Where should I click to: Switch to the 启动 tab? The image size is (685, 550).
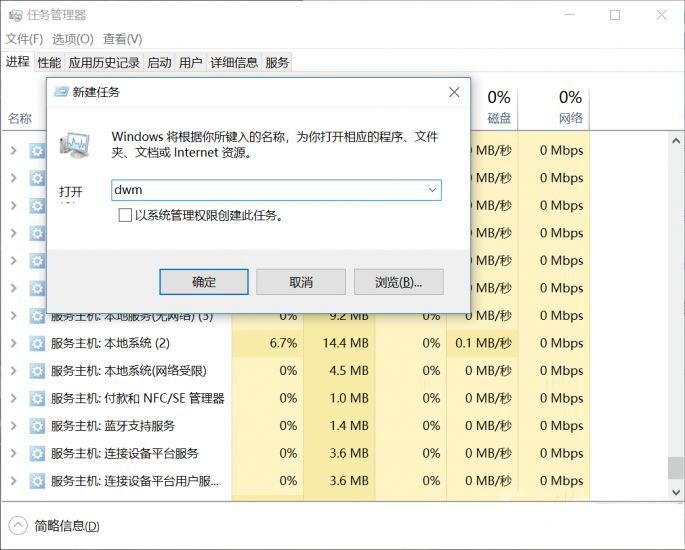pyautogui.click(x=159, y=63)
